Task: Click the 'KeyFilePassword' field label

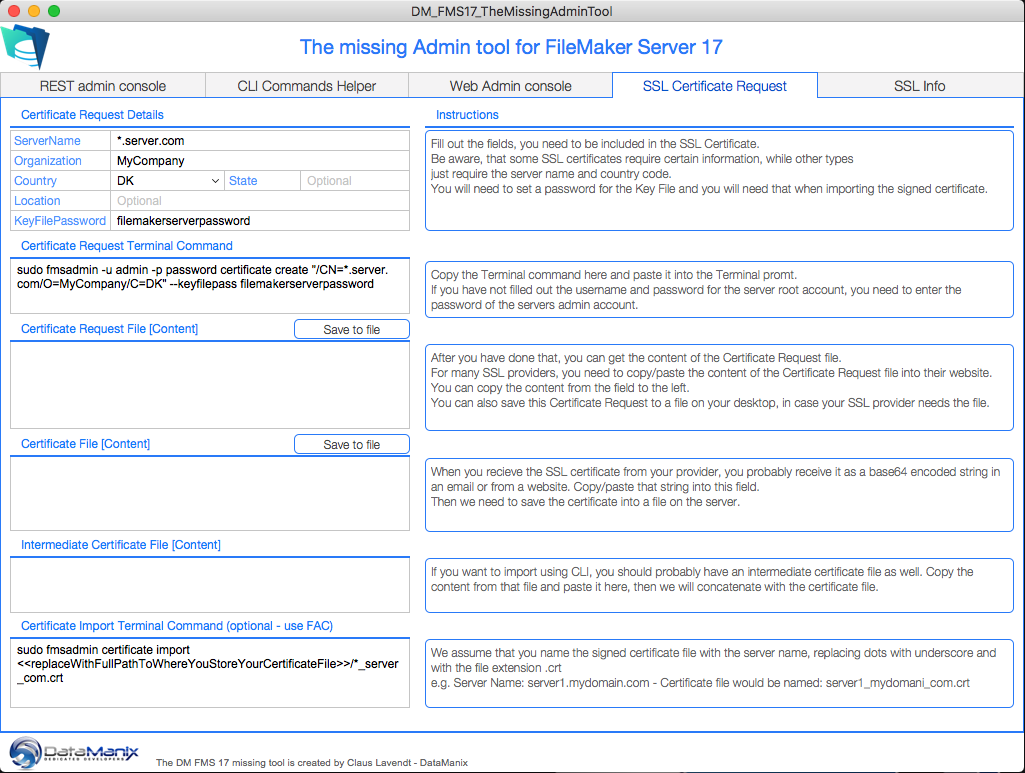Action: point(59,221)
